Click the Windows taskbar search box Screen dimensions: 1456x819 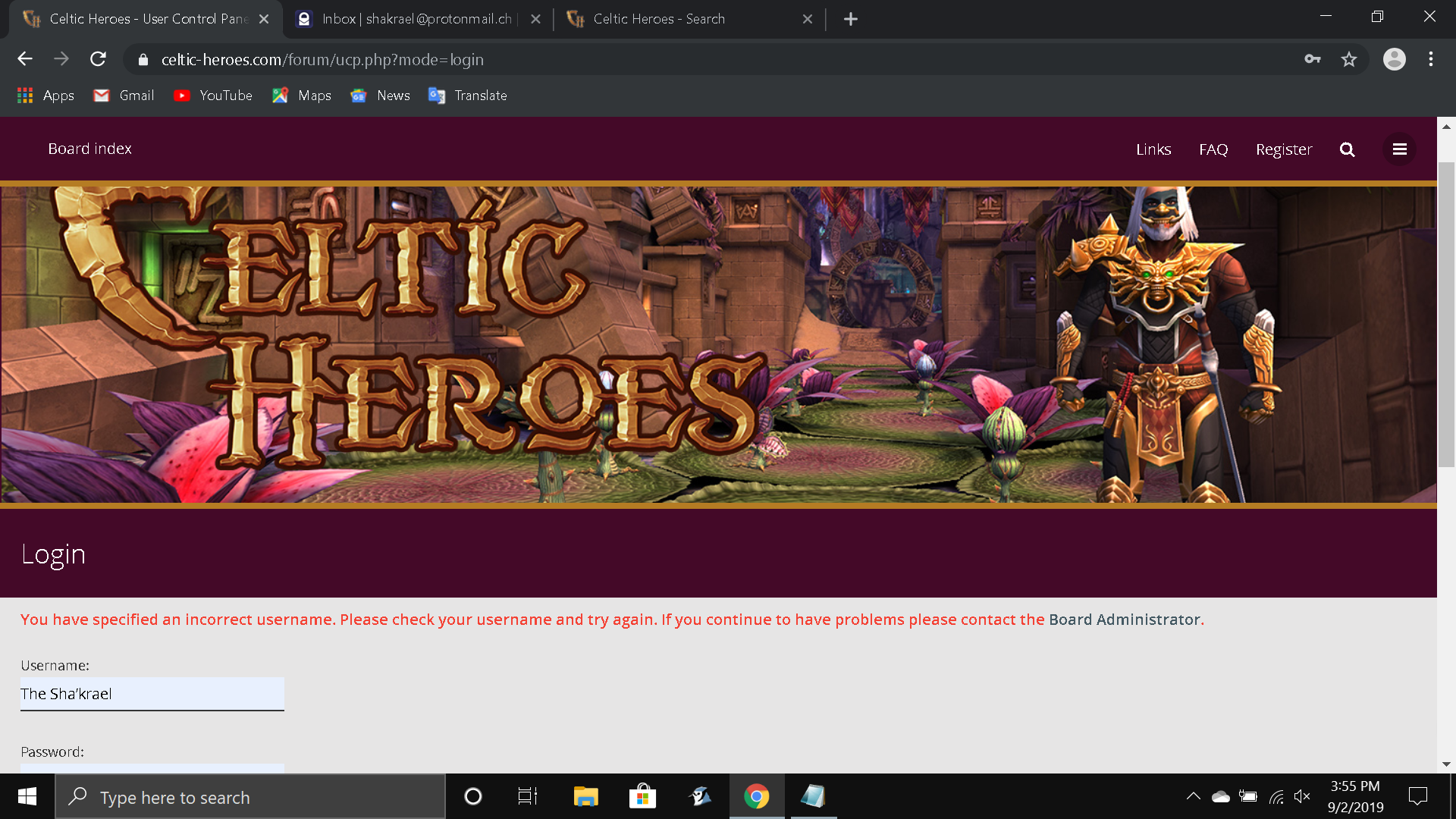(250, 796)
